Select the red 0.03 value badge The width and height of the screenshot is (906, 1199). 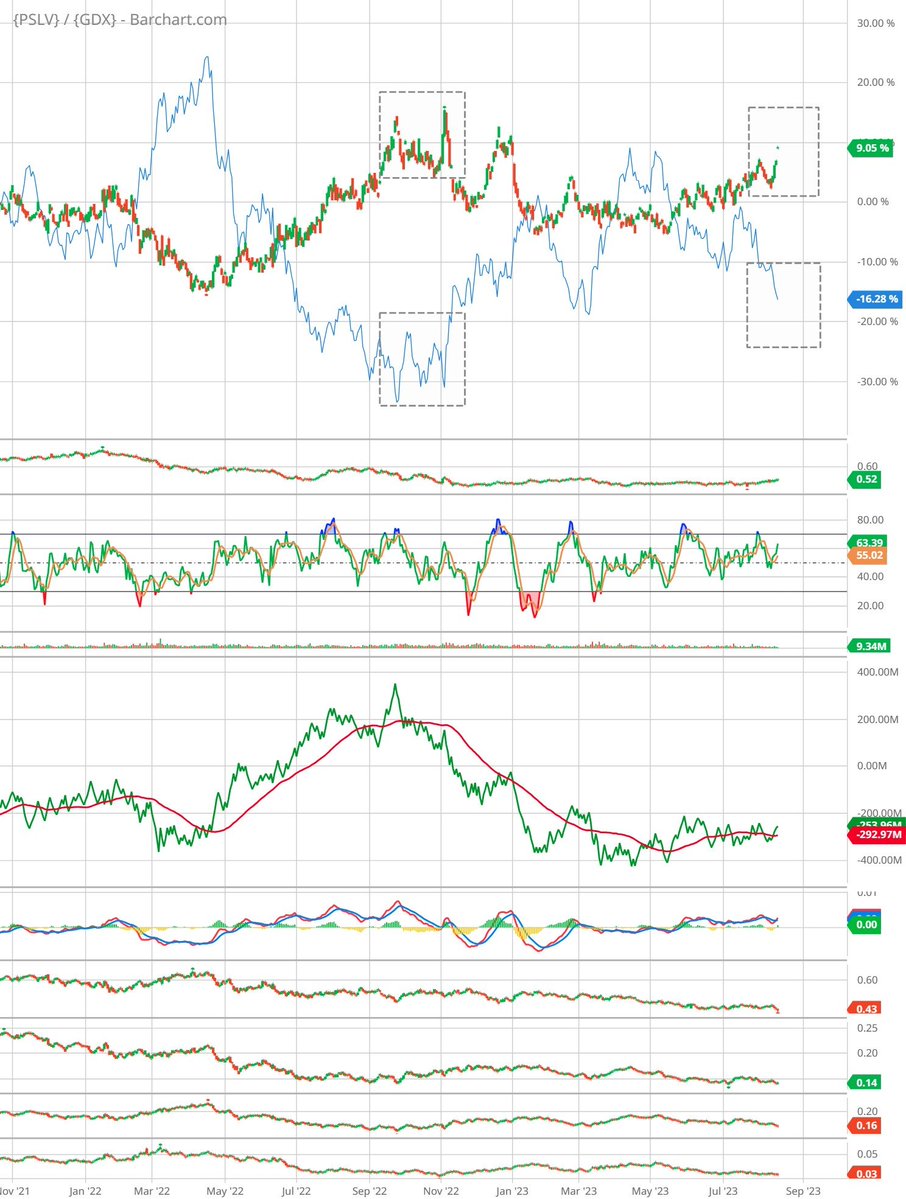(865, 1174)
